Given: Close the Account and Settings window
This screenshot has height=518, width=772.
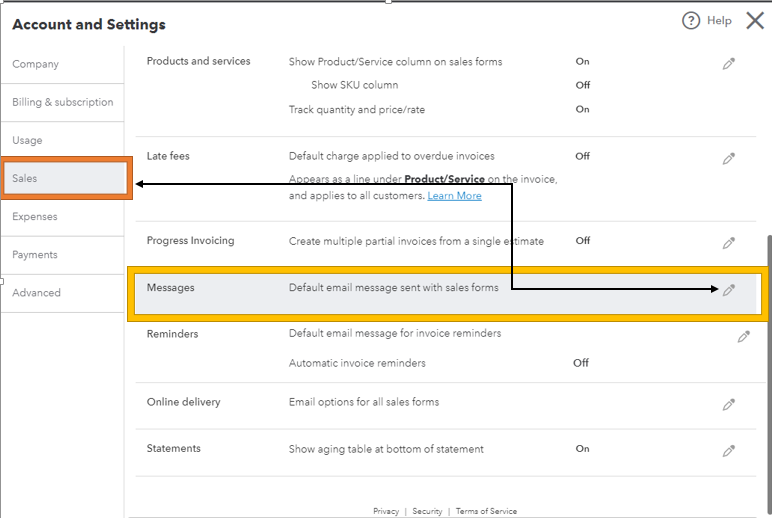Looking at the screenshot, I should (753, 20).
